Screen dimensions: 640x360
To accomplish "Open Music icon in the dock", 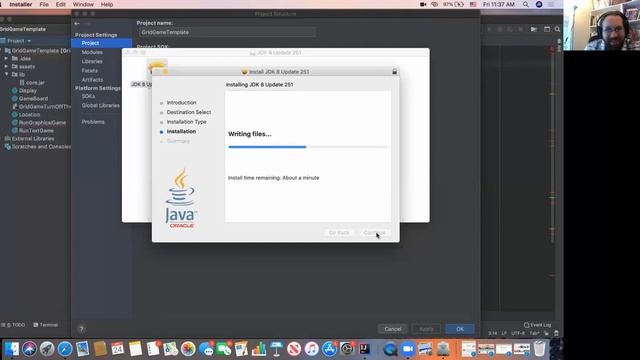I will point(311,349).
